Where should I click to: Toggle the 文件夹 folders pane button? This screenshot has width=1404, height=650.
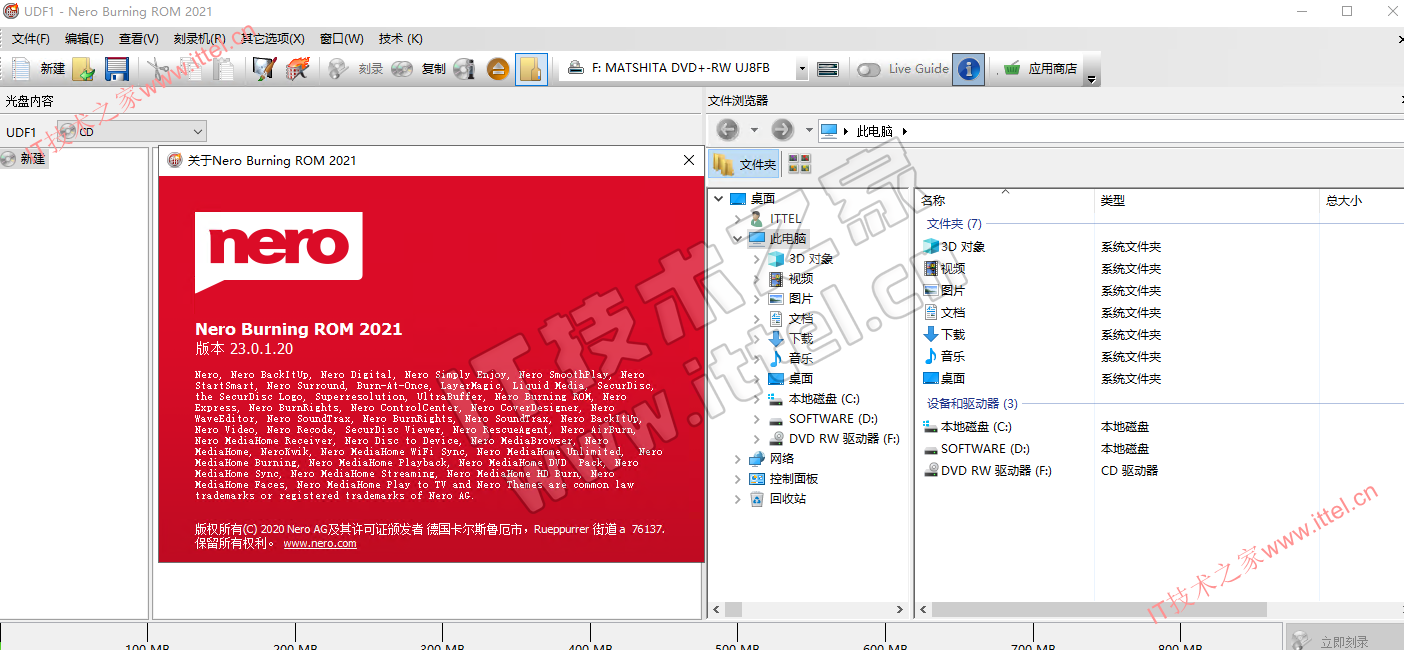click(x=744, y=164)
